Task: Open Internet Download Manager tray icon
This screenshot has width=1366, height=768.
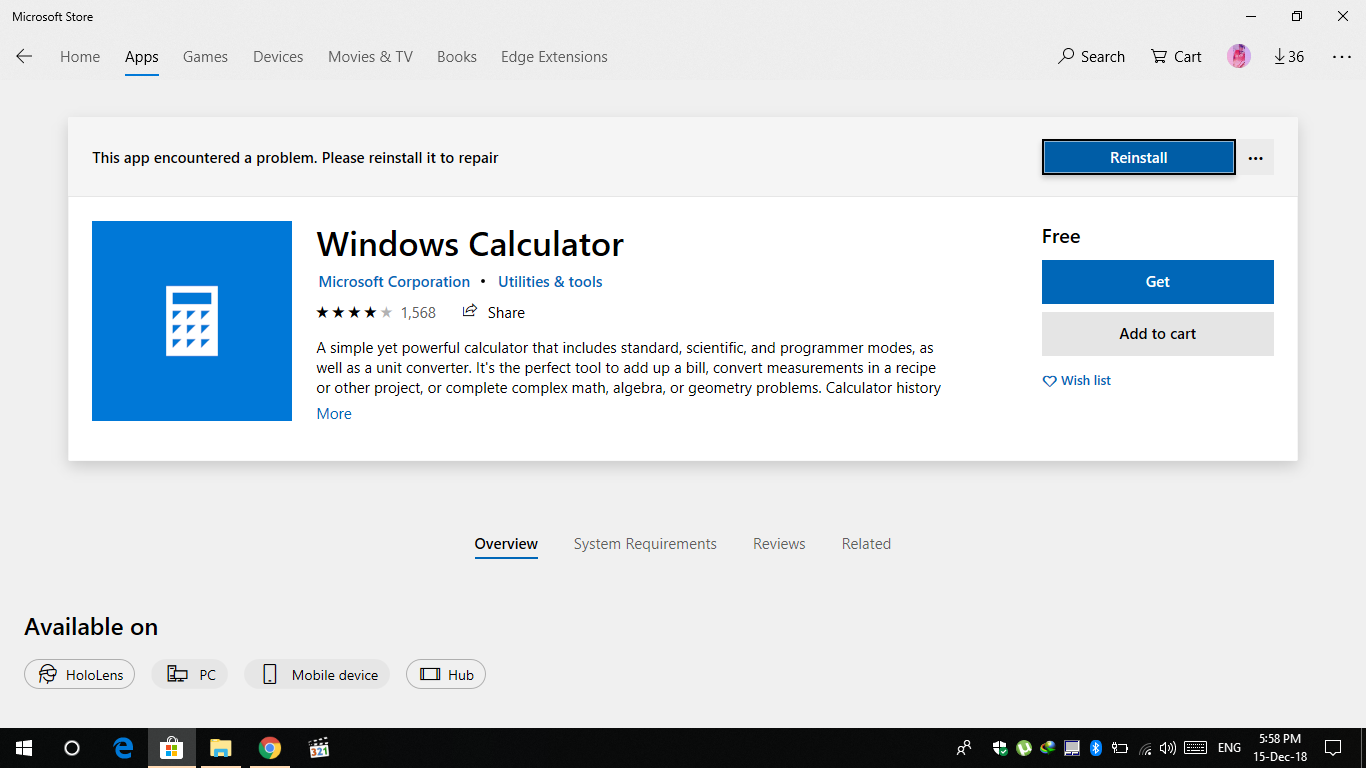Action: coord(1048,748)
